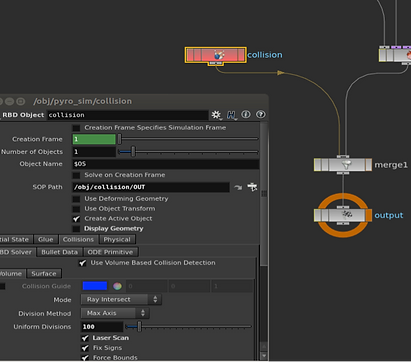Open the Mode dropdown showing Ray Intersect

[121, 299]
